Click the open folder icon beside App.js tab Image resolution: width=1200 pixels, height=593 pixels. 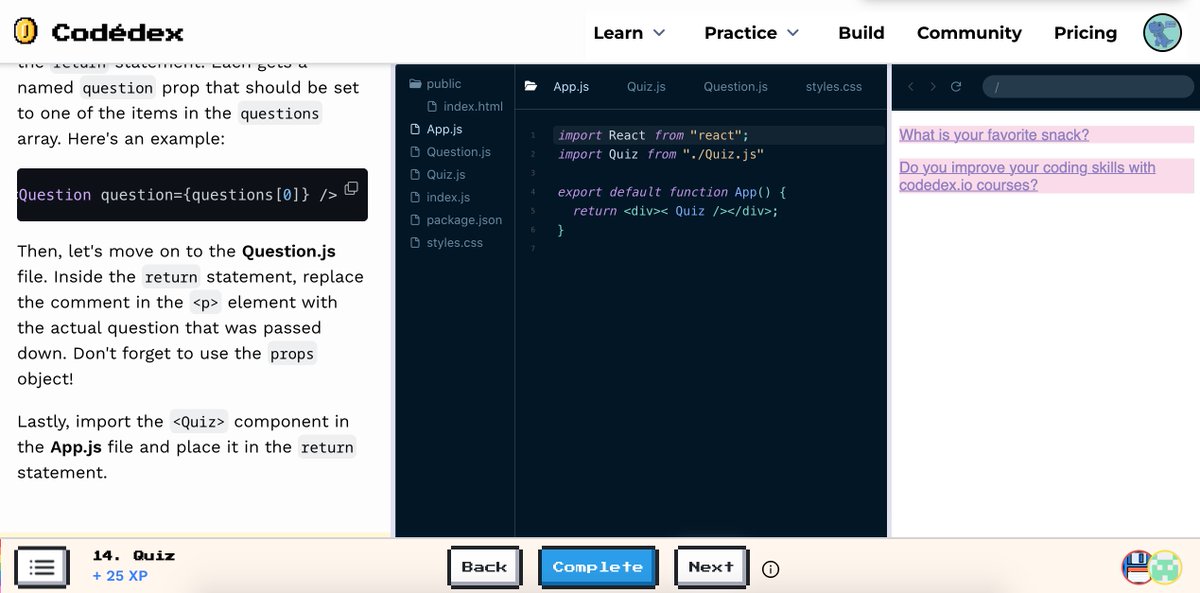[531, 87]
